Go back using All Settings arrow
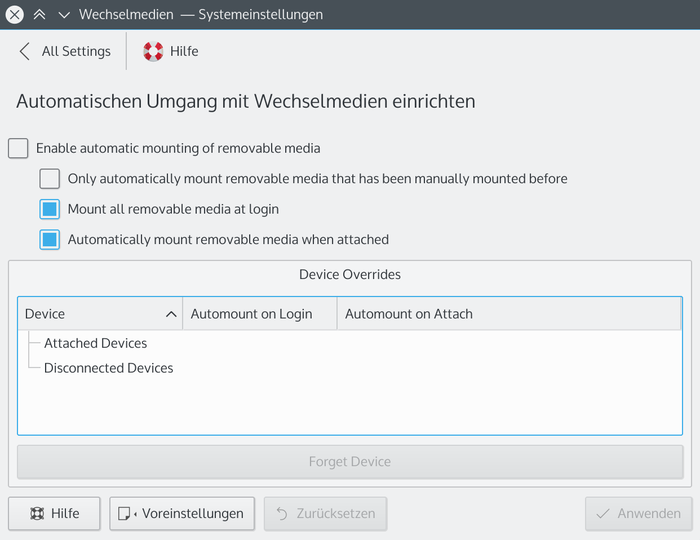This screenshot has height=540, width=700. pos(25,51)
